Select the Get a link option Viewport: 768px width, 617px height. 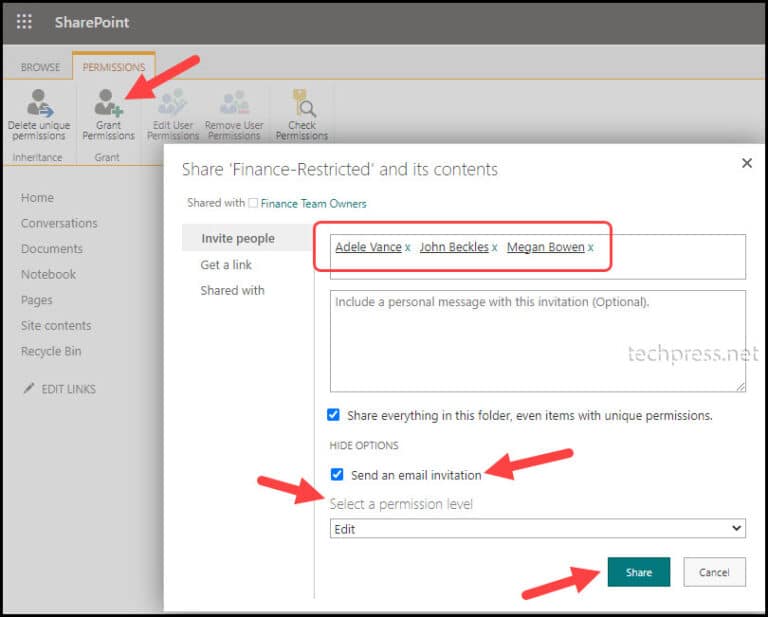click(x=226, y=265)
